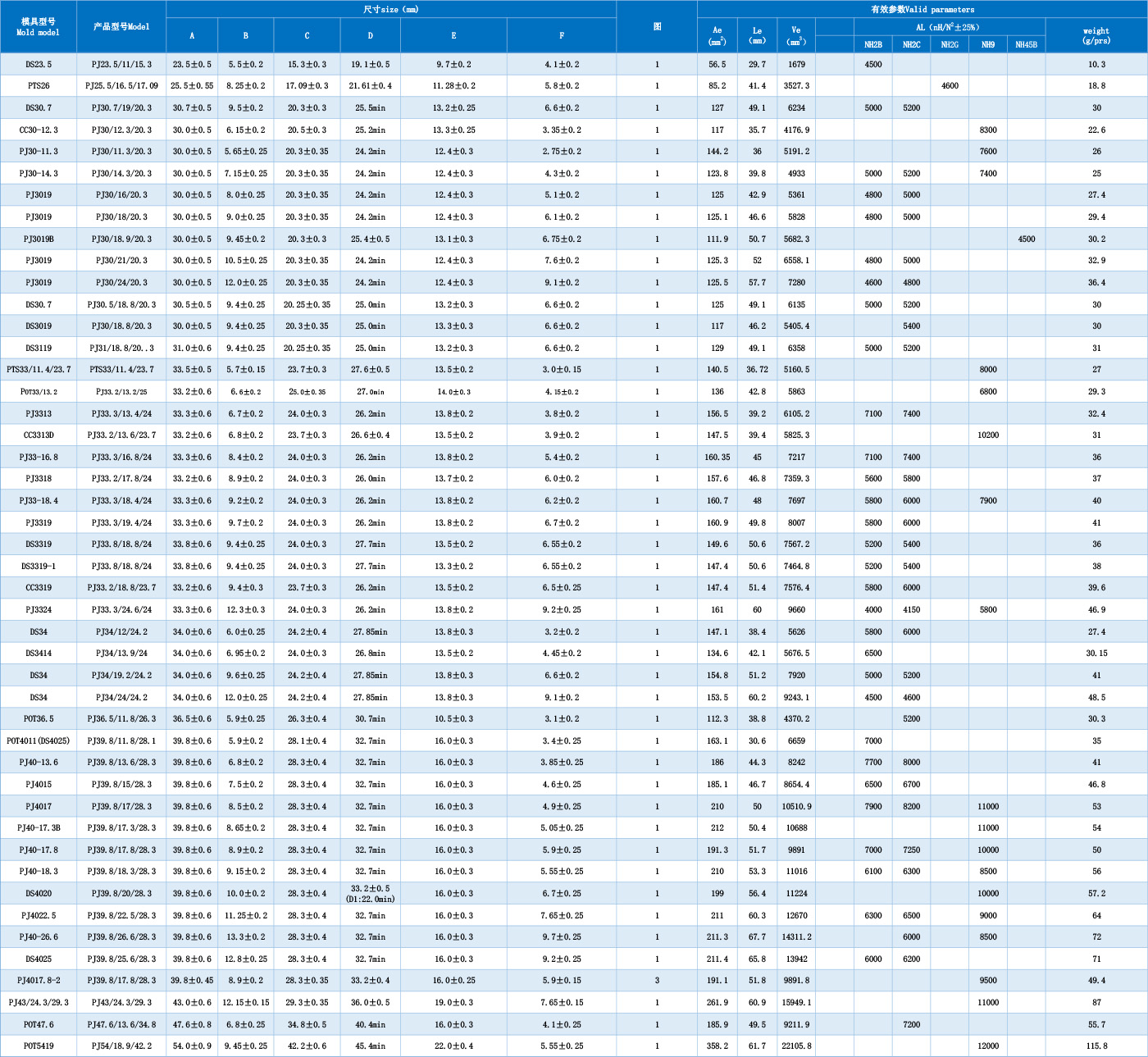1148x1057 pixels.
Task: Select the D cell containing D1:22.0min
Action: tap(370, 894)
